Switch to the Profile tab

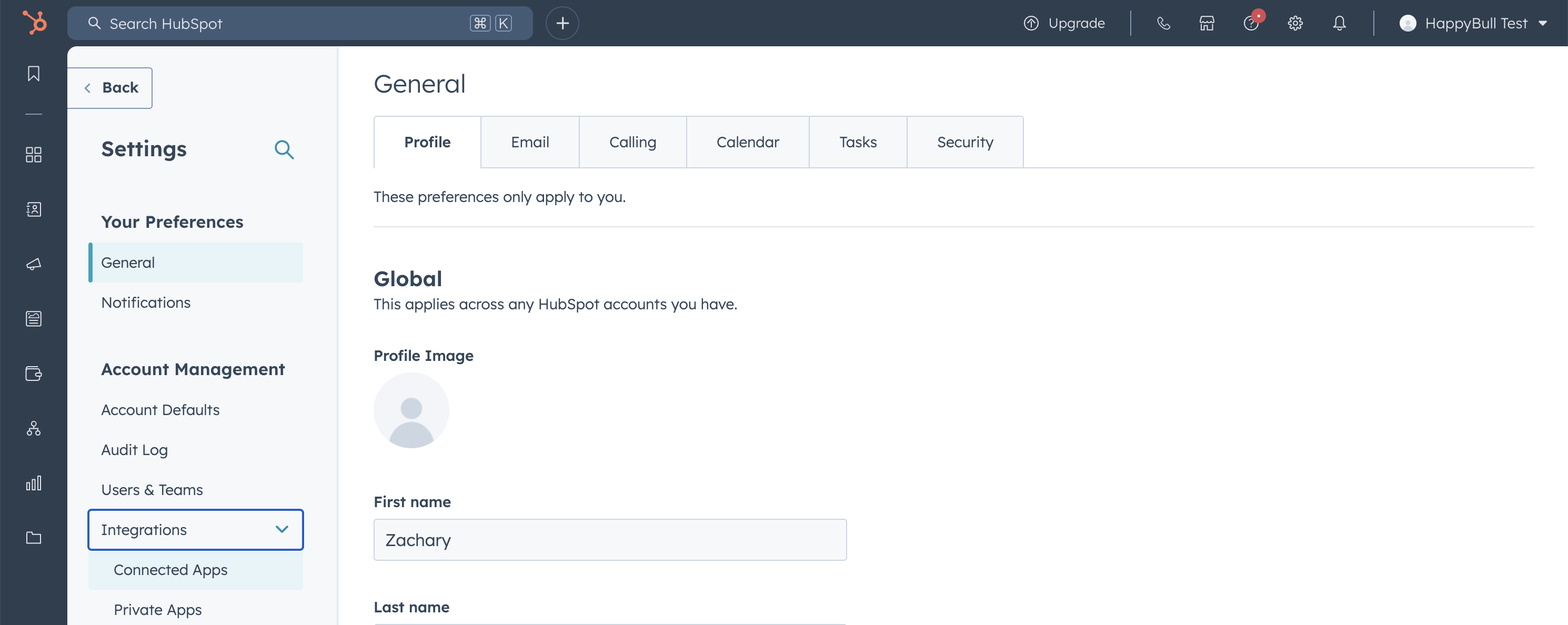pos(427,142)
